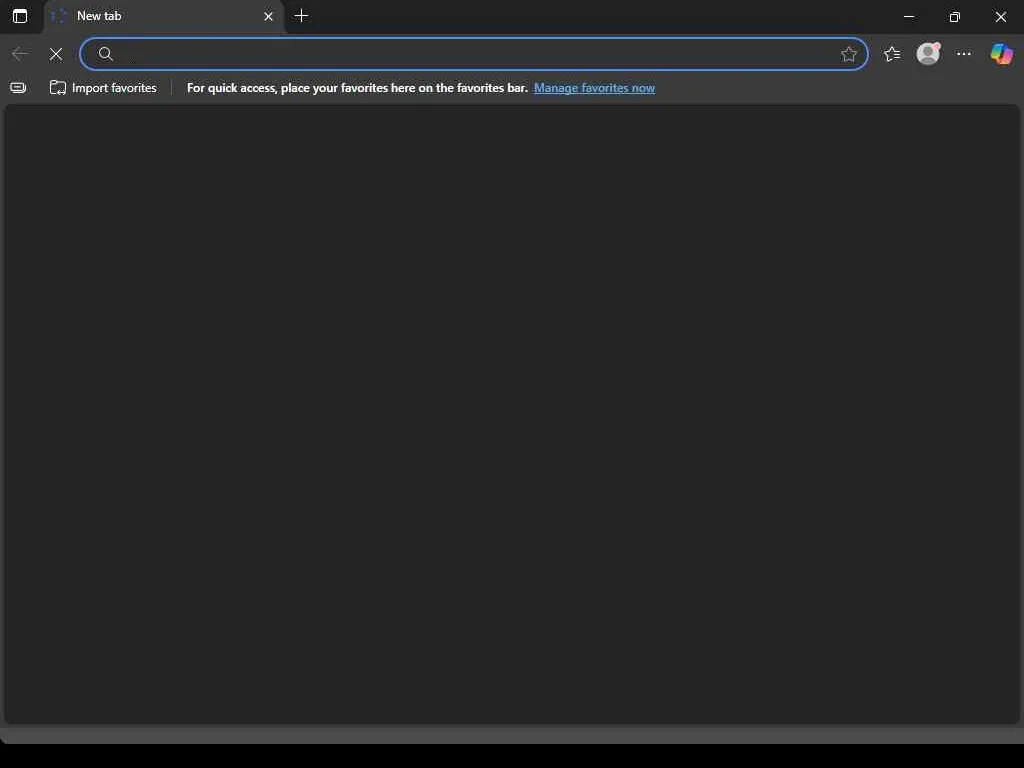The image size is (1024, 768).
Task: Focus the address bar input field
Action: tap(473, 54)
